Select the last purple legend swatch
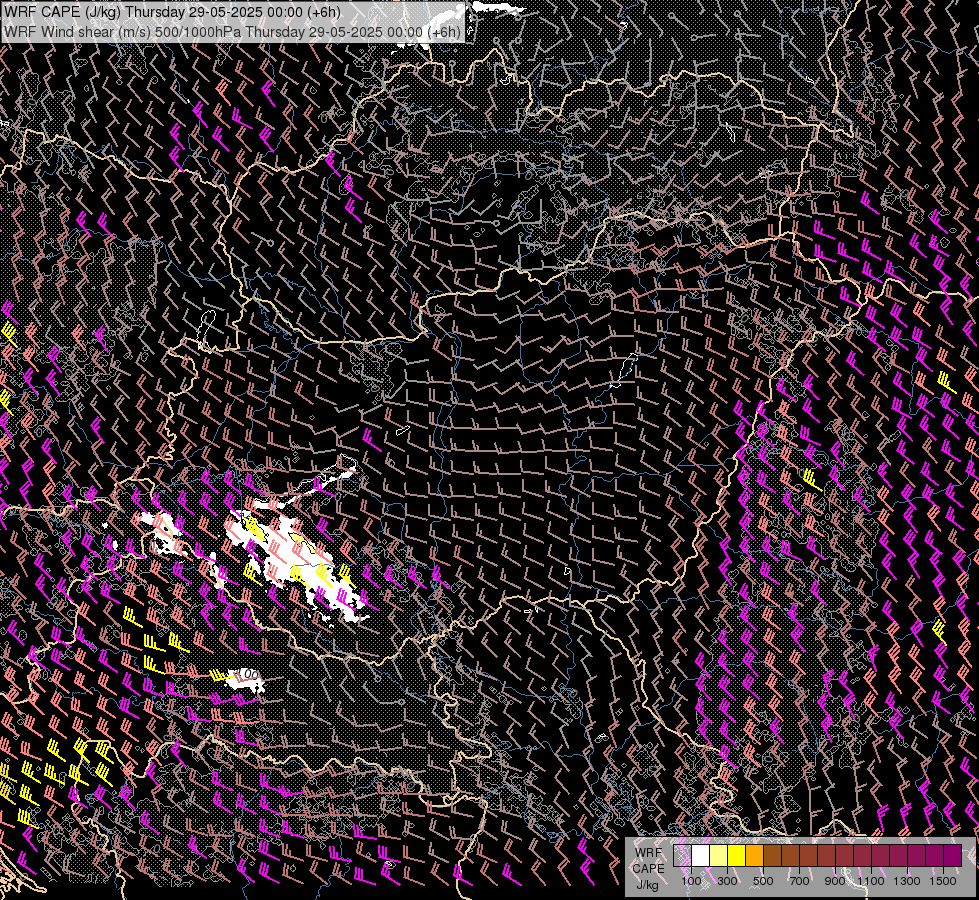Screen dimensions: 979x900 pyautogui.click(x=952, y=855)
